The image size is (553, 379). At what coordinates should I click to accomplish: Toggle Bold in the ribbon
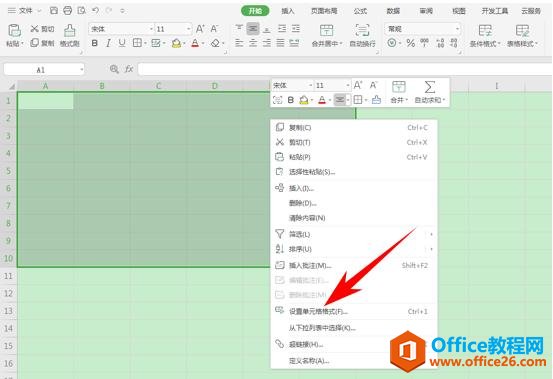95,43
